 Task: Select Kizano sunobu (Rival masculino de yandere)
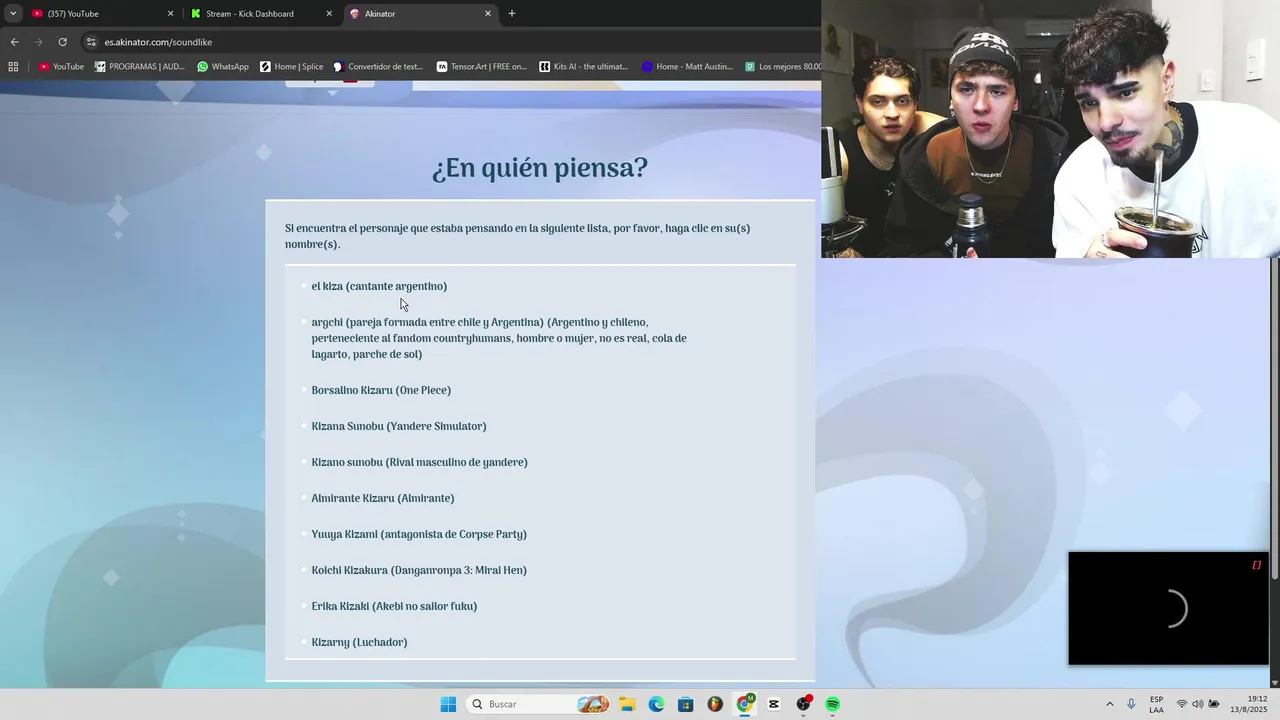419,462
